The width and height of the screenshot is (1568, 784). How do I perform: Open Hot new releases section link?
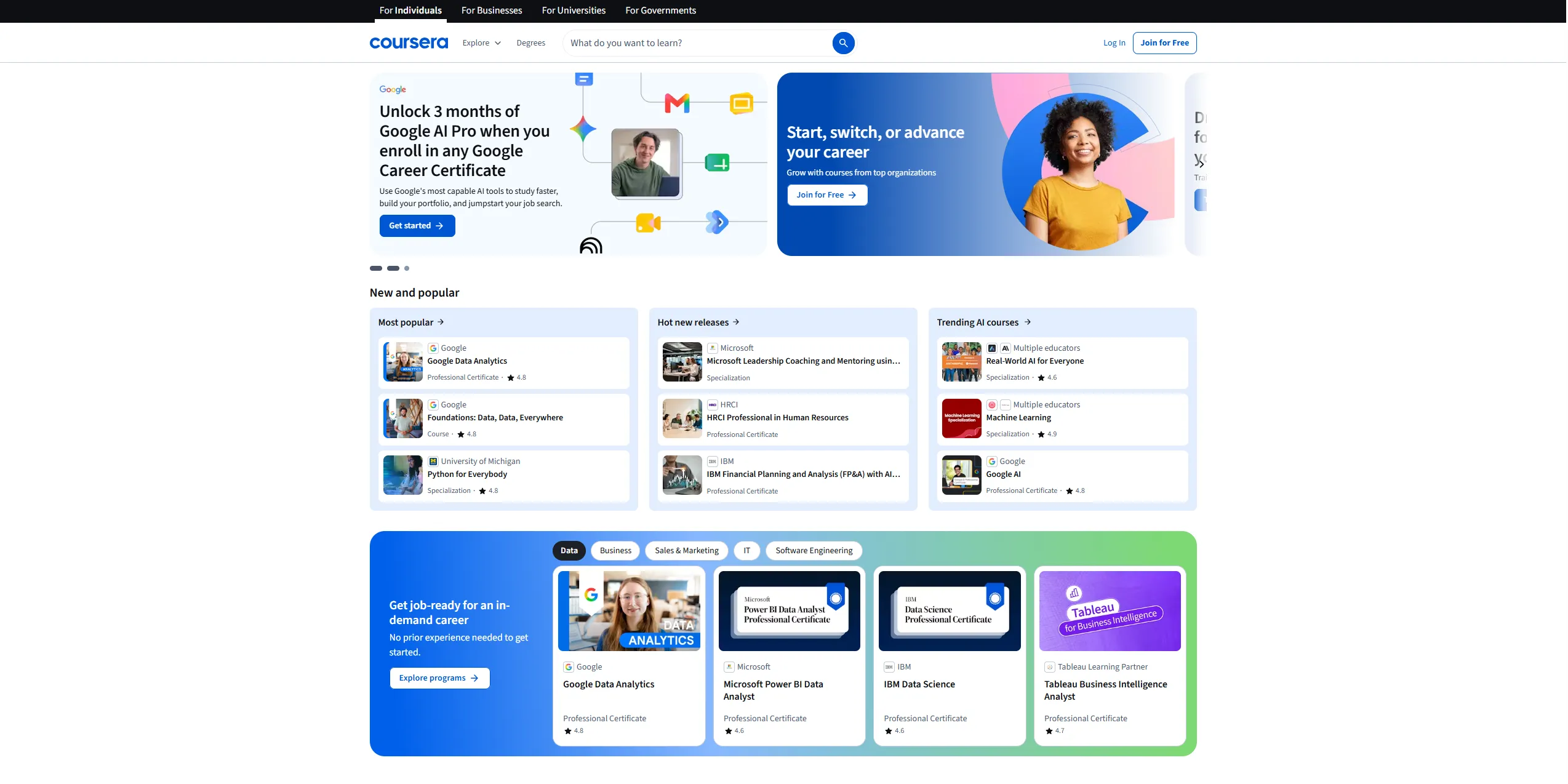click(698, 322)
